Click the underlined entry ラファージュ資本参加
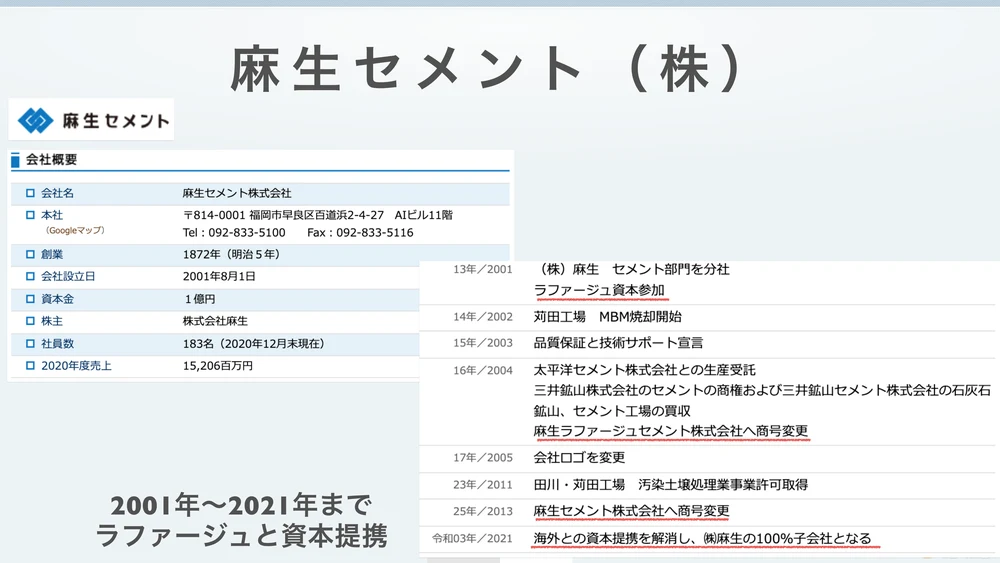 [x=599, y=291]
